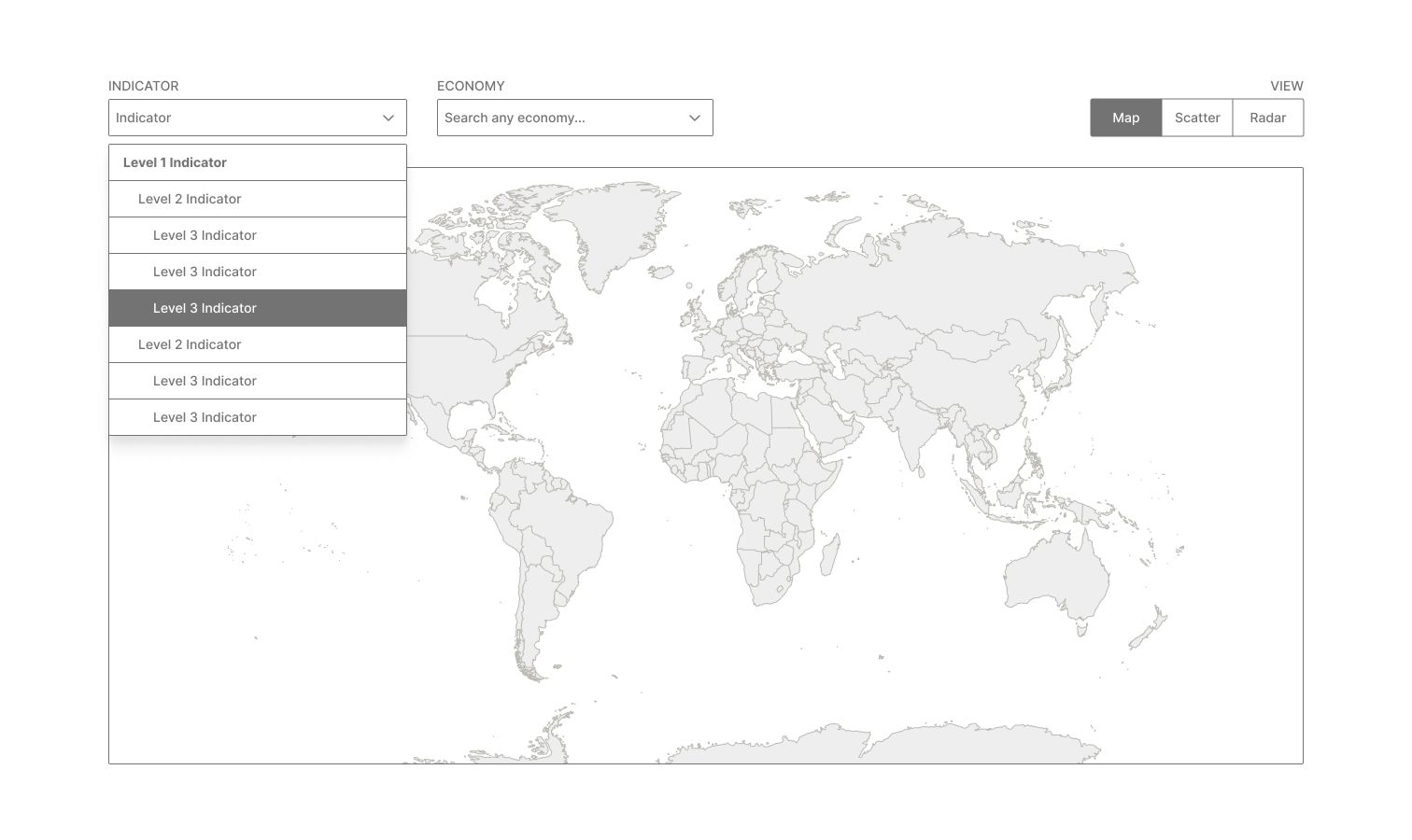
Task: Switch to the Scatter view
Action: pyautogui.click(x=1196, y=118)
